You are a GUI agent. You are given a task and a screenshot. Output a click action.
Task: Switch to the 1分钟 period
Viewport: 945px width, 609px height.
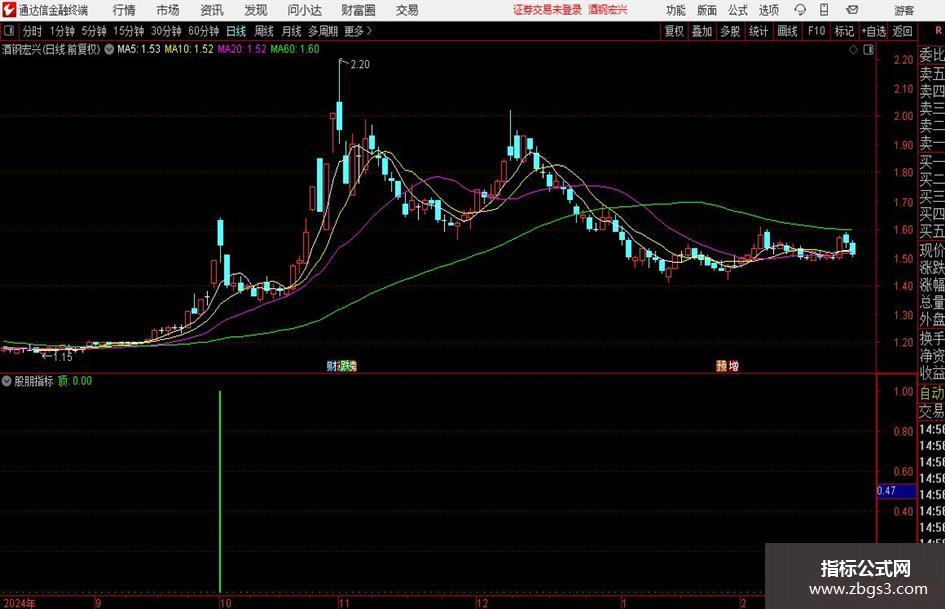point(61,31)
